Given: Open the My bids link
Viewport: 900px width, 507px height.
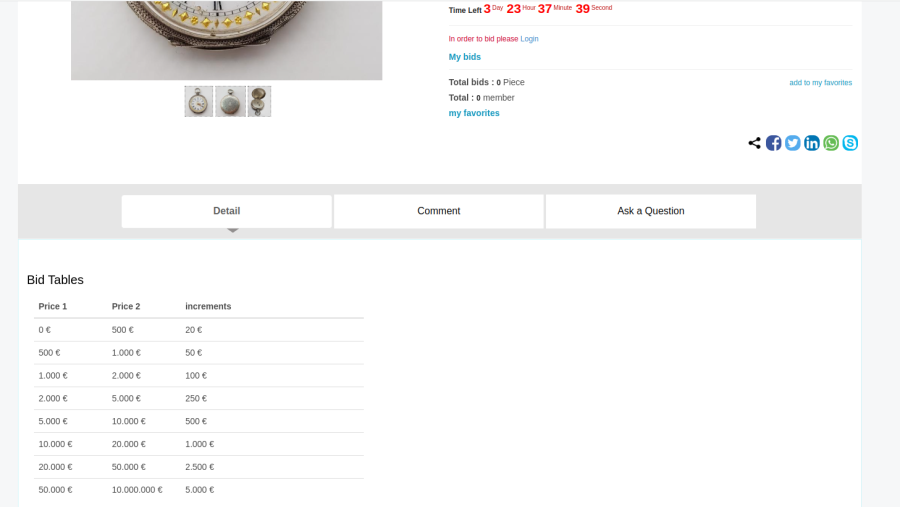Looking at the screenshot, I should point(464,57).
